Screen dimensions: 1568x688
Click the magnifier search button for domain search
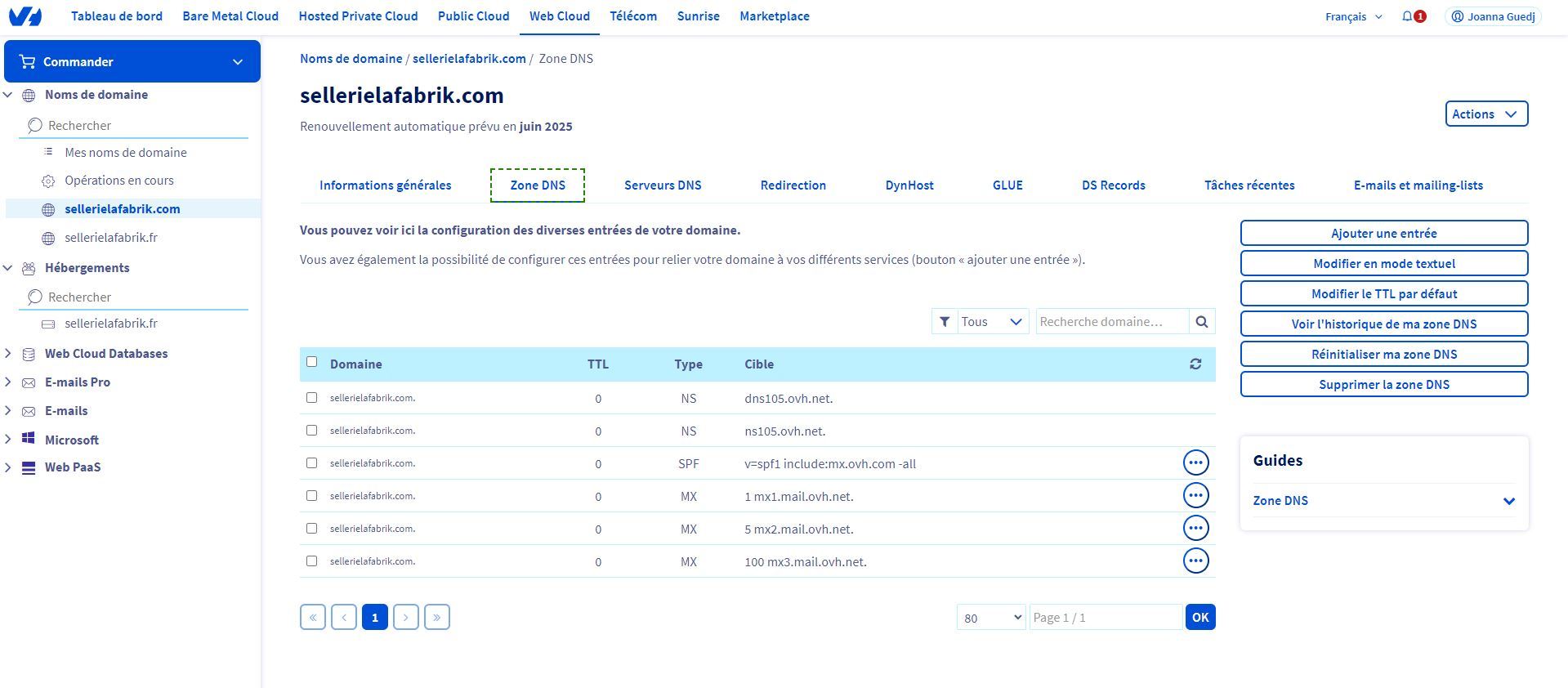pos(1202,322)
